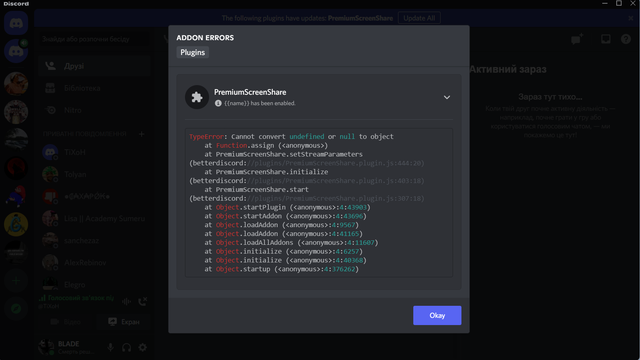Select the Plugins tab in Addon Errors
Image resolution: width=640 pixels, height=360 pixels.
coord(192,52)
